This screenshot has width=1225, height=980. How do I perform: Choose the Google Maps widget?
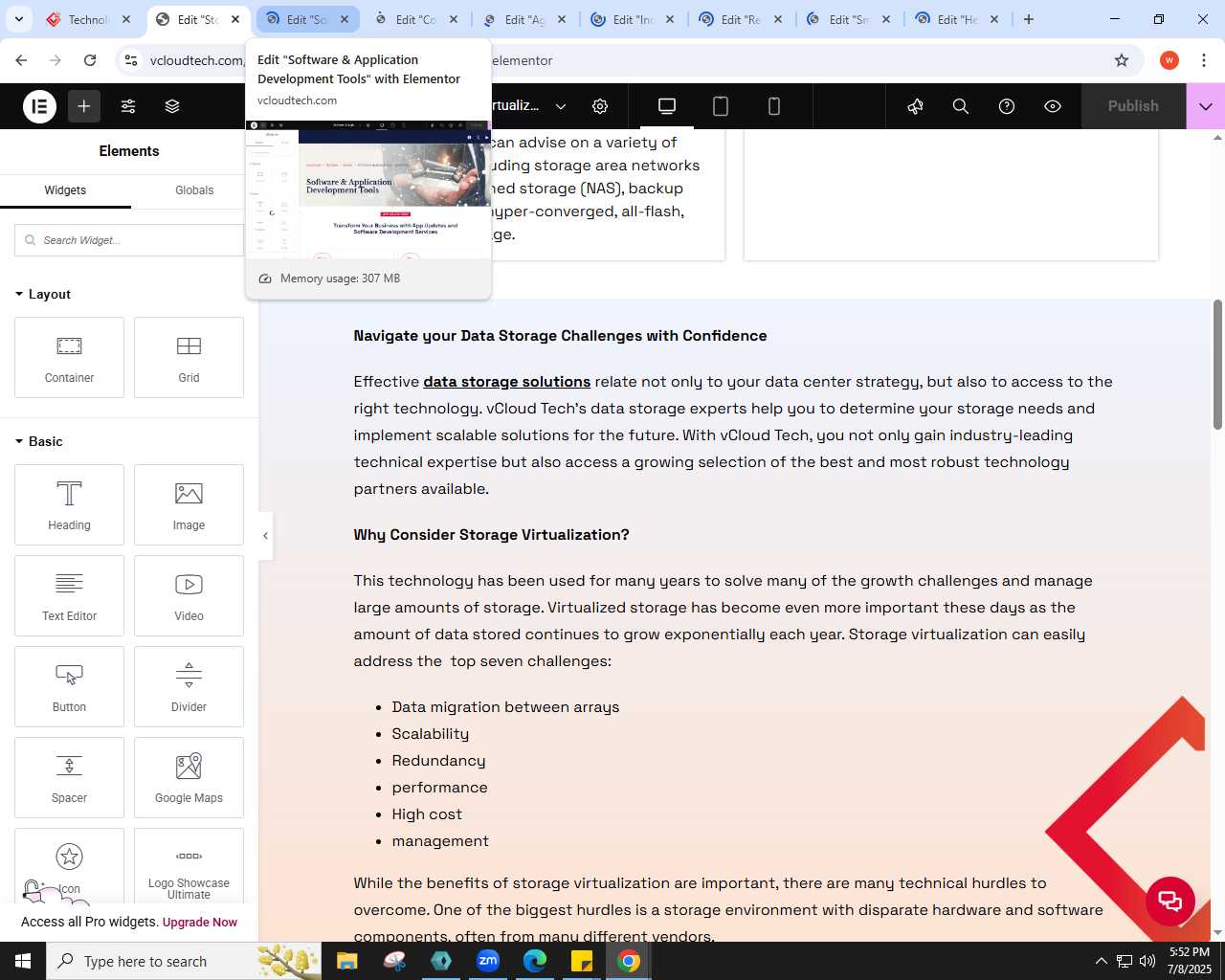pos(189,777)
